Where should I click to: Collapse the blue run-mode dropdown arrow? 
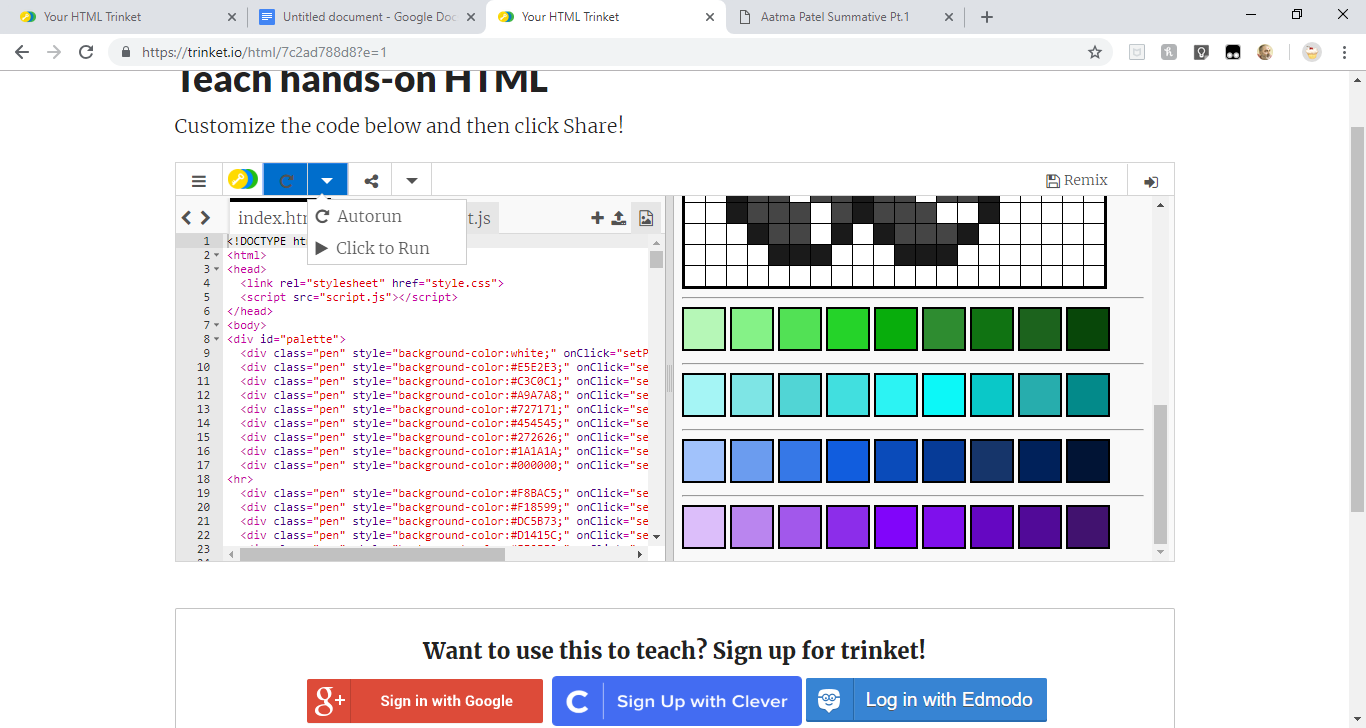327,181
